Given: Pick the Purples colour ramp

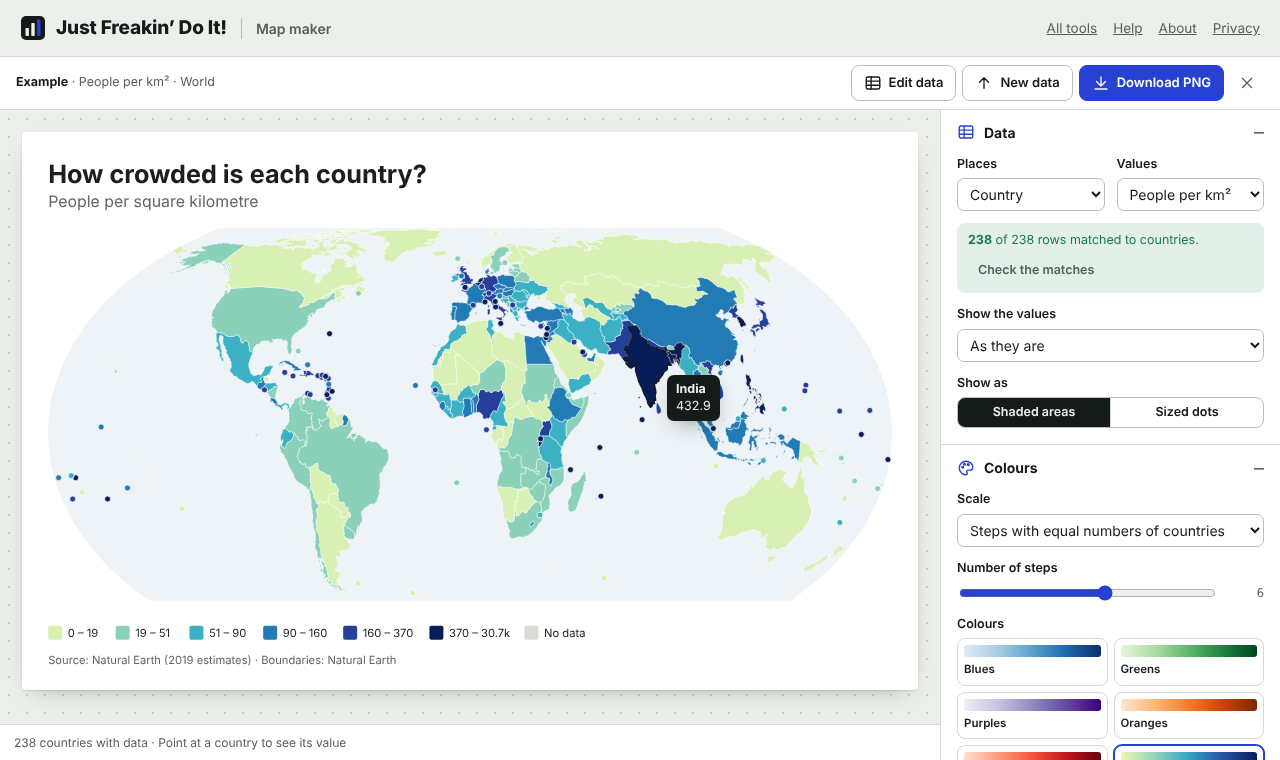Looking at the screenshot, I should 1032,716.
